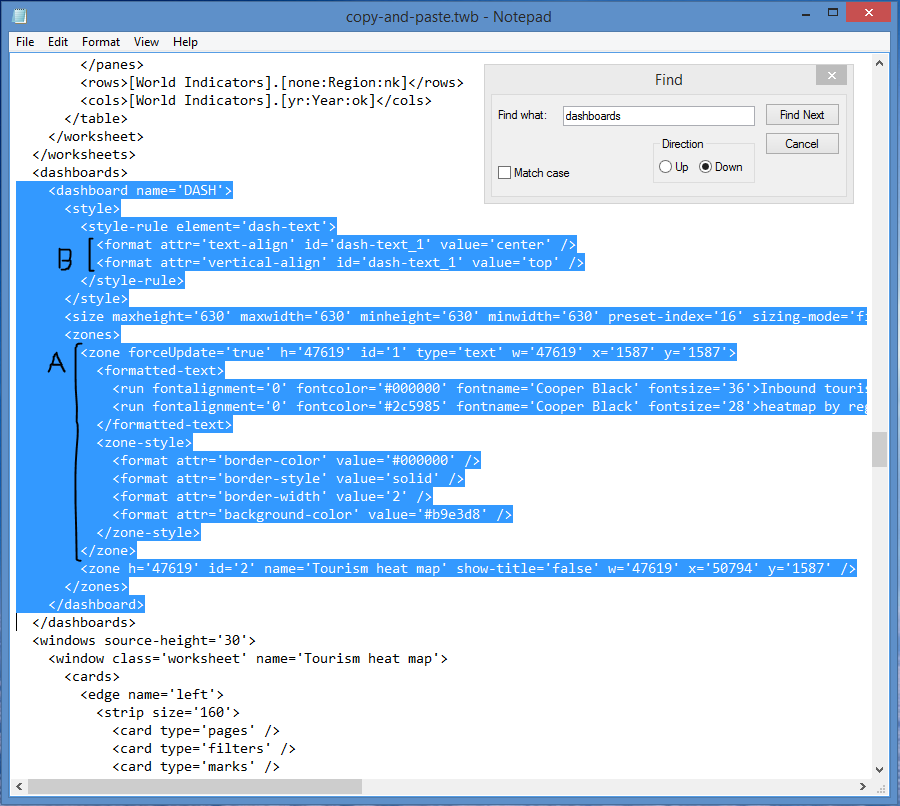900x806 pixels.
Task: Close the Find dialog with its X
Action: [830, 76]
